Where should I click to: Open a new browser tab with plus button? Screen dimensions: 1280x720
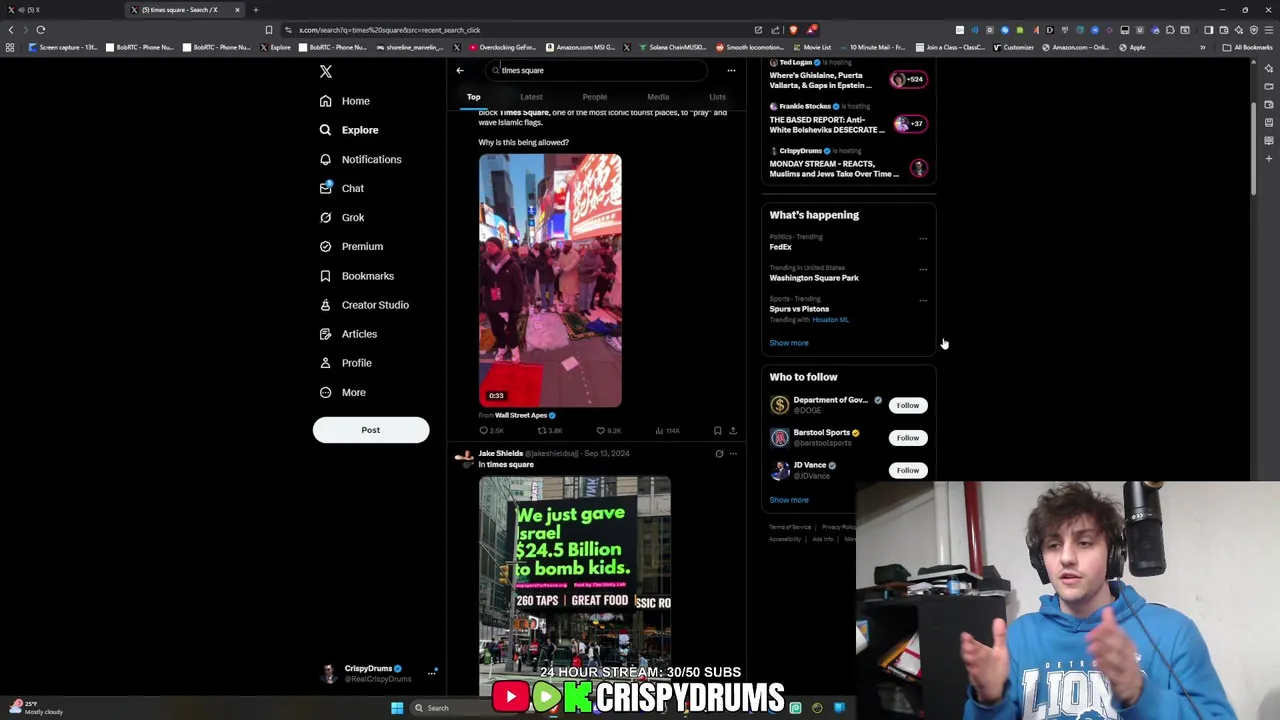(255, 10)
